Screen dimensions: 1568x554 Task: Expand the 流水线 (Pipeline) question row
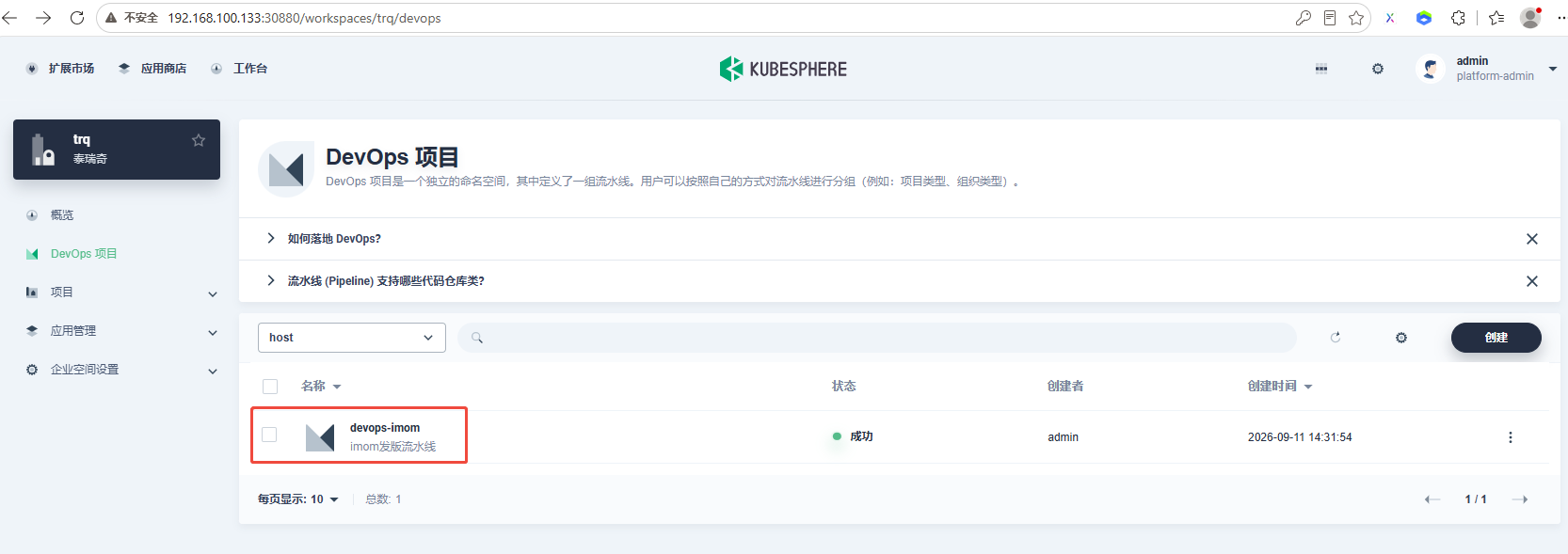pos(386,281)
